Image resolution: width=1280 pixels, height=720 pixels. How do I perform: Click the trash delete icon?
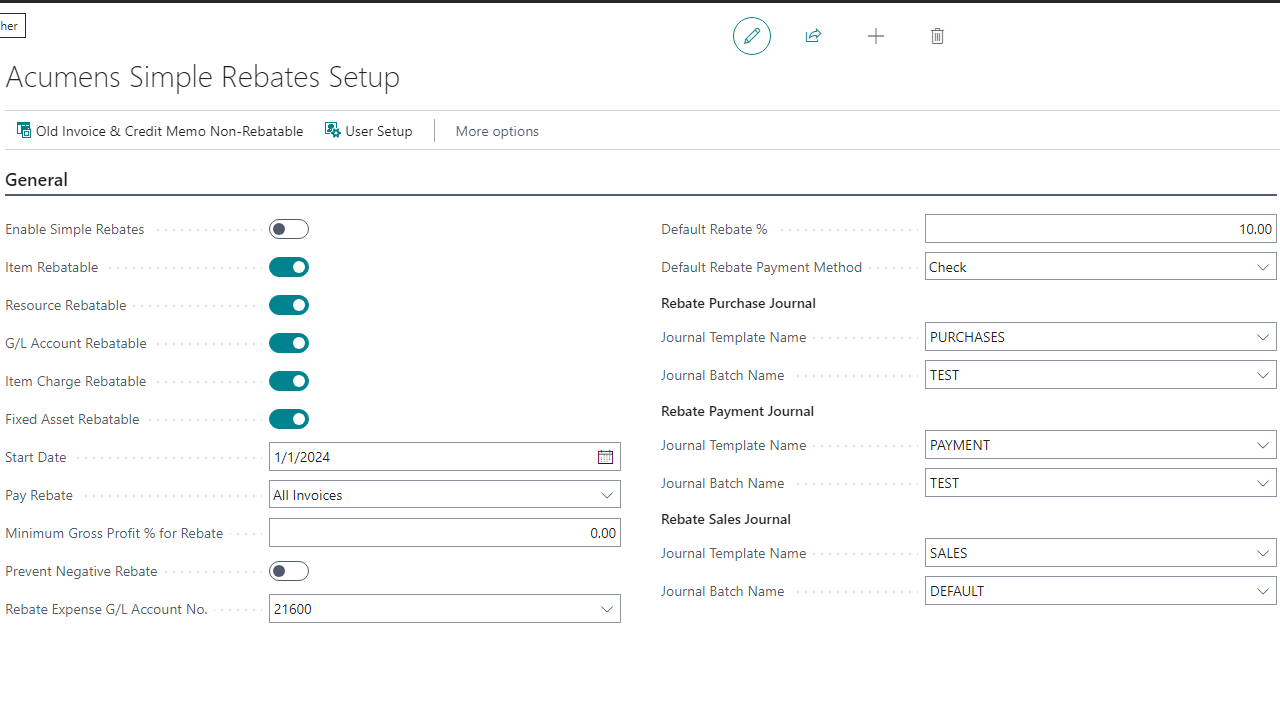click(937, 36)
